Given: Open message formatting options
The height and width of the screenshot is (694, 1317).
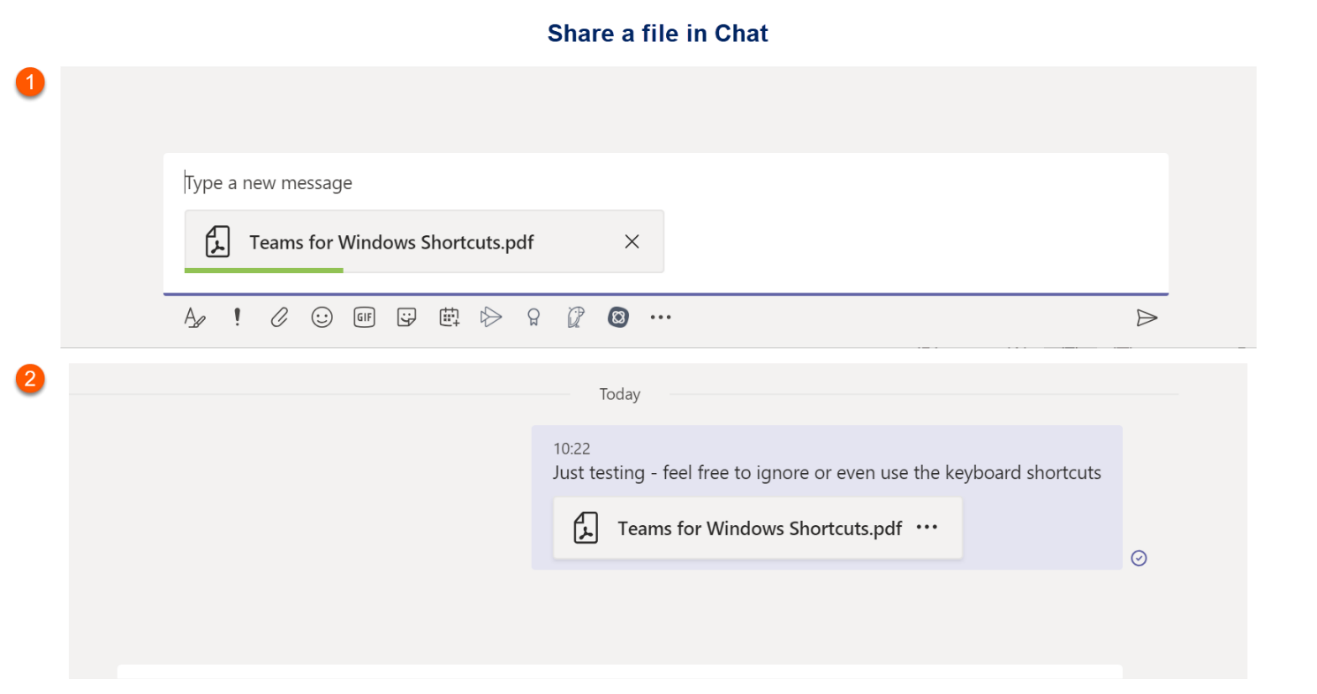Looking at the screenshot, I should click(195, 317).
